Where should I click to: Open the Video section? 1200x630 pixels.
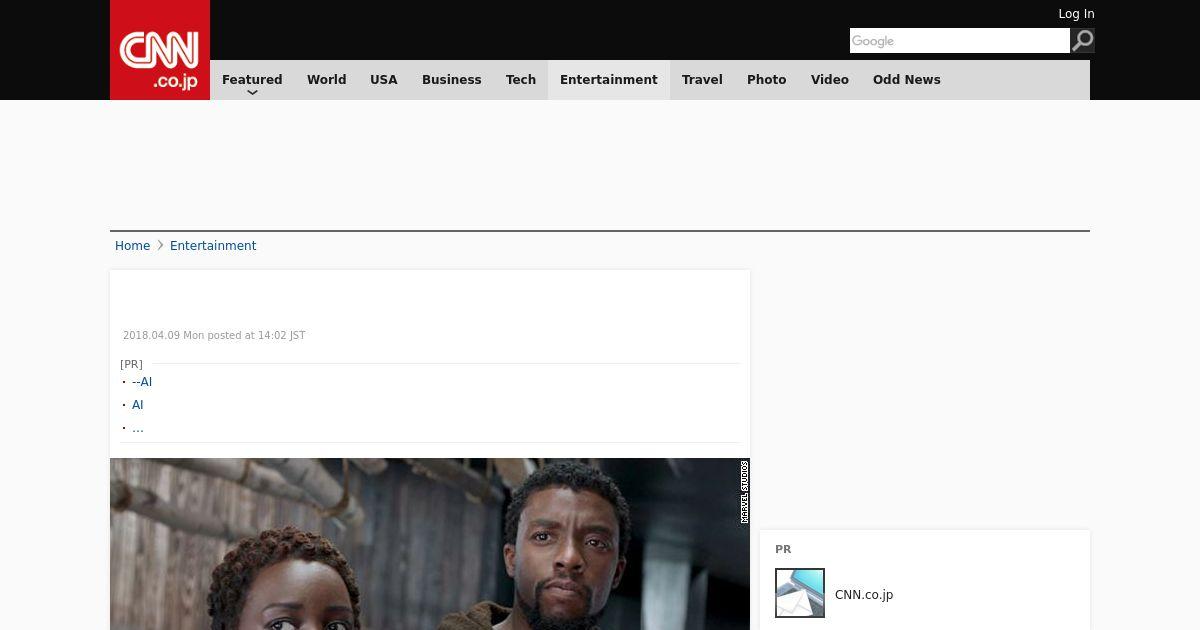point(830,80)
